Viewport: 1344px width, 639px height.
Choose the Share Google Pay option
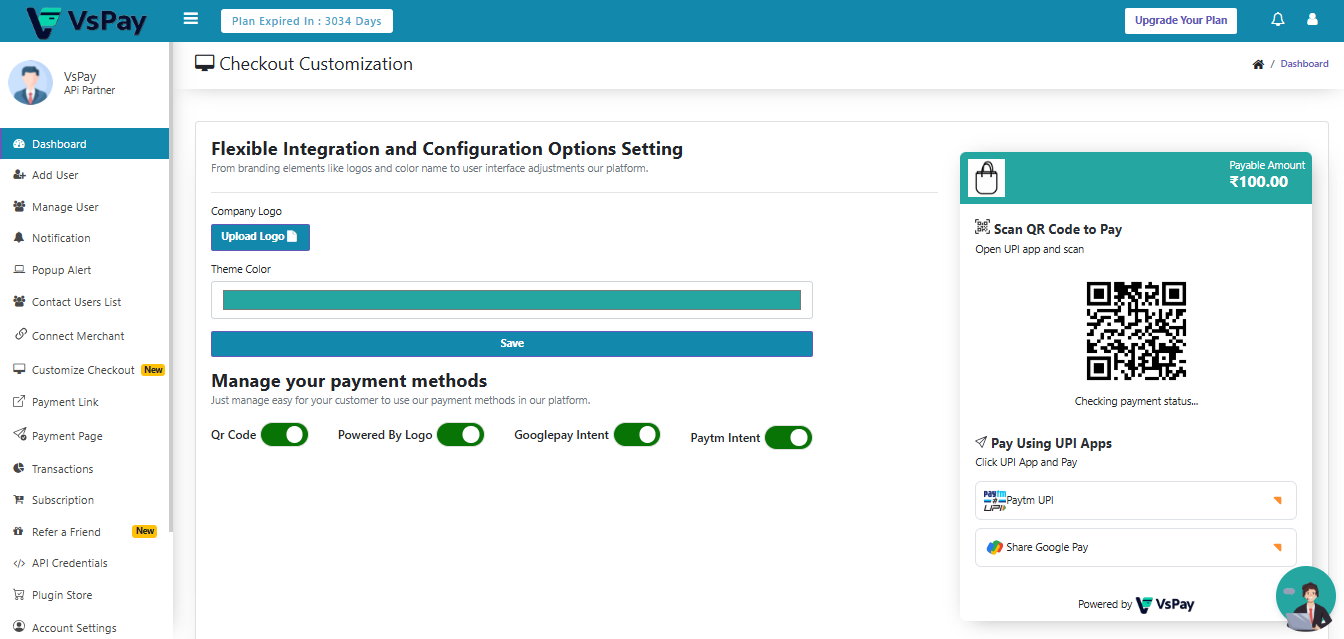tap(1135, 547)
